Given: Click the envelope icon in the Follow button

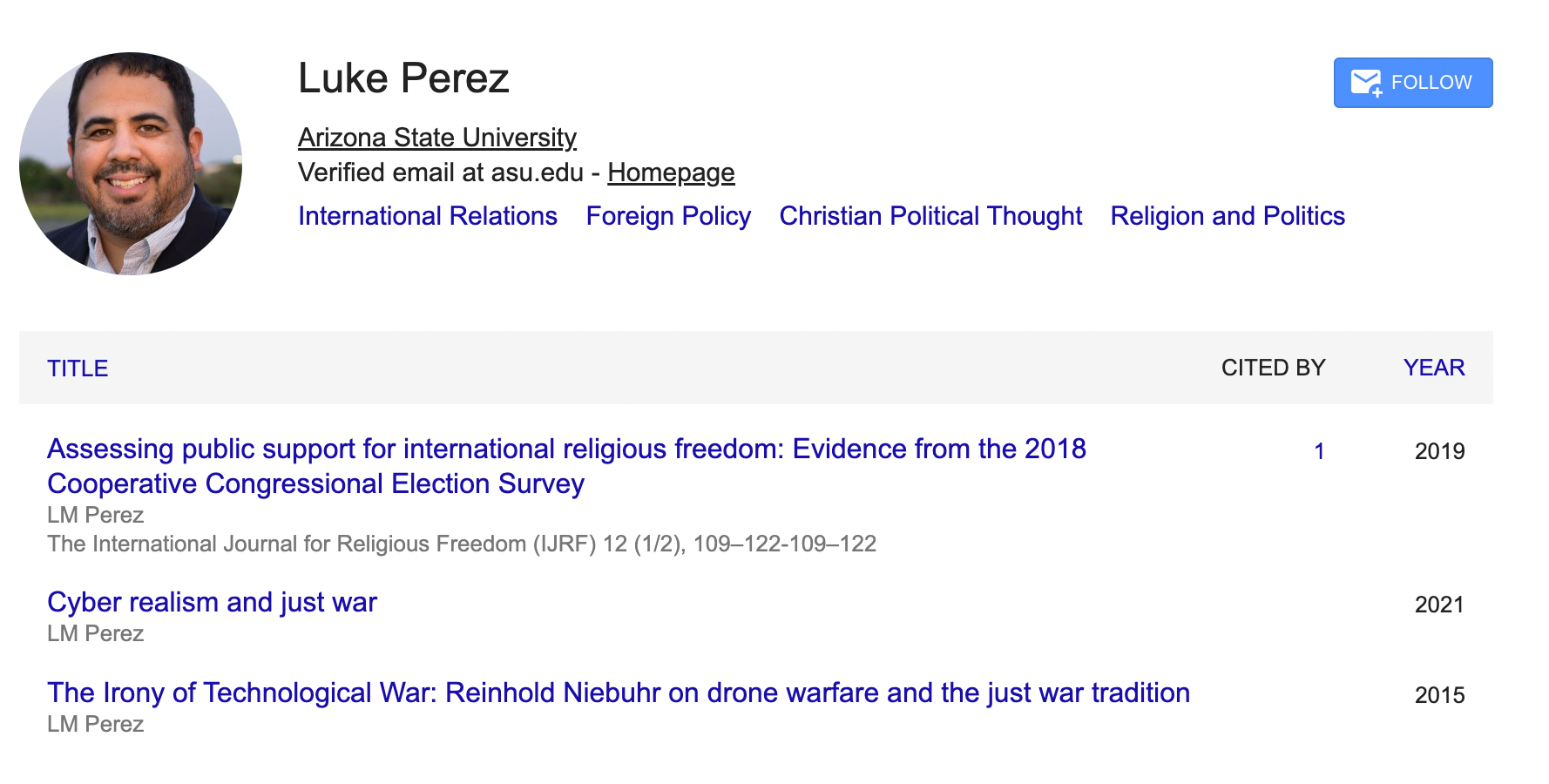Looking at the screenshot, I should pos(1365,83).
